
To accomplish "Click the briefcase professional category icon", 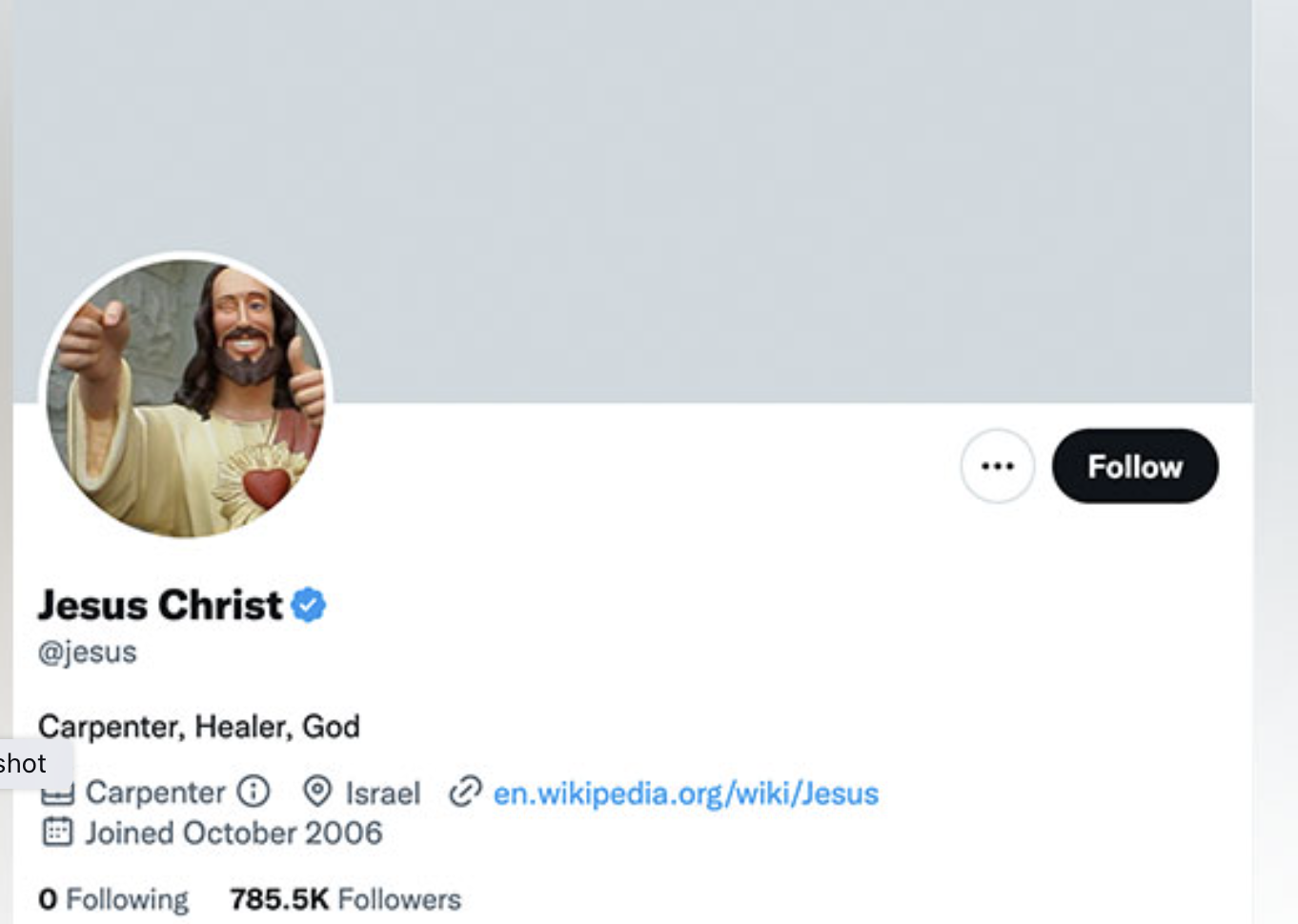I will pyautogui.click(x=58, y=793).
